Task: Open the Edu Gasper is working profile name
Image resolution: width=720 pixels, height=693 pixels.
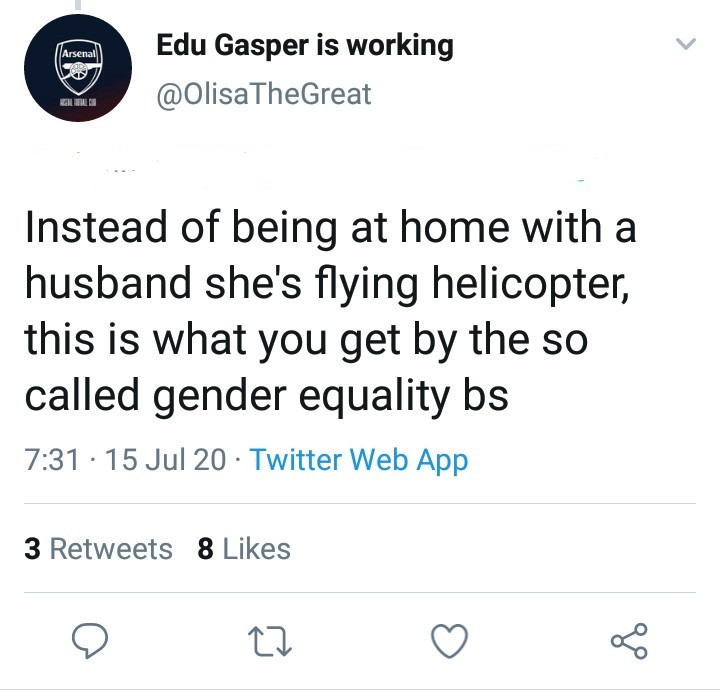Action: (305, 45)
